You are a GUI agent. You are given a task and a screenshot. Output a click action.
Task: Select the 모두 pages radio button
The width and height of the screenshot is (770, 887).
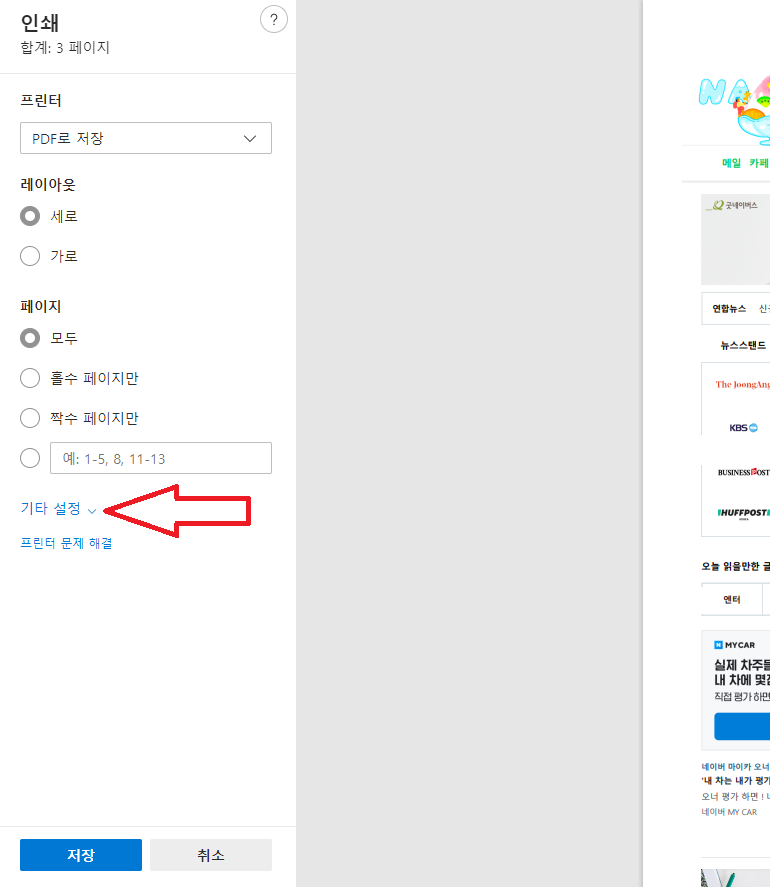pos(30,338)
